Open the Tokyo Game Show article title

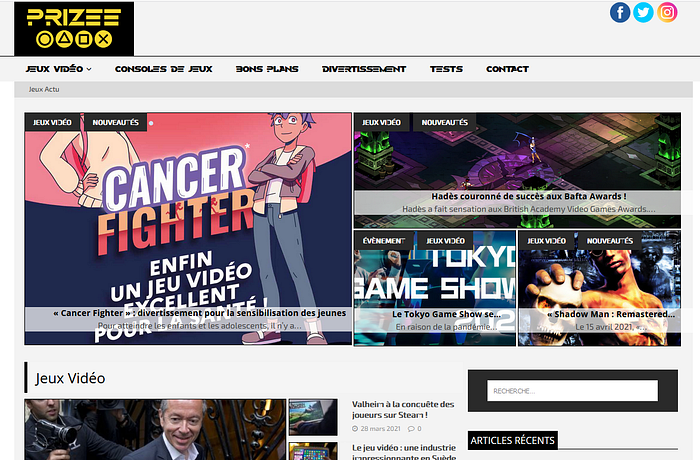[446, 314]
